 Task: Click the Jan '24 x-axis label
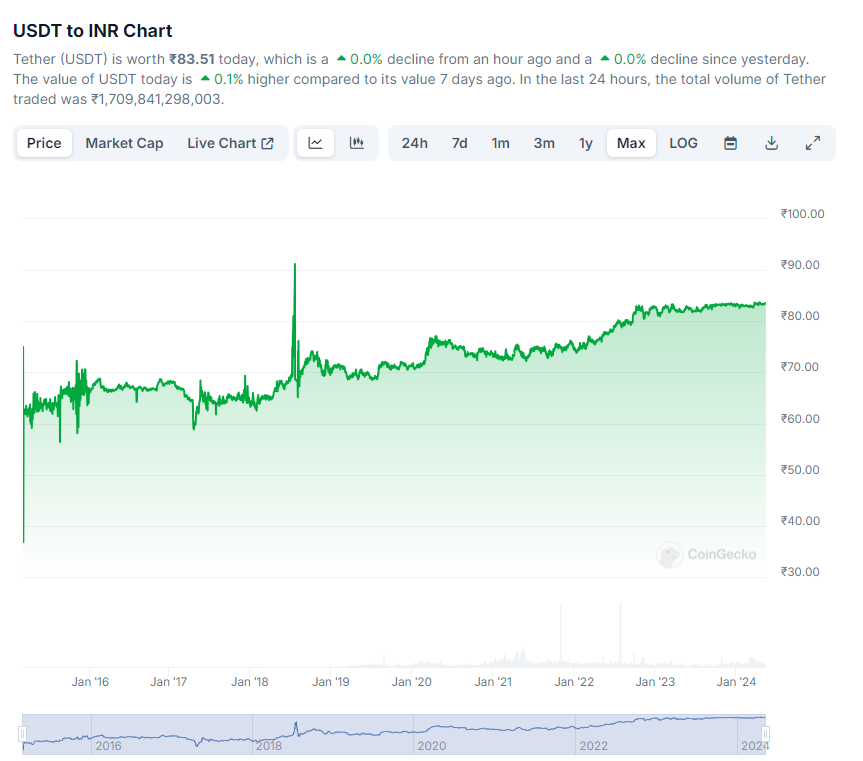736,682
